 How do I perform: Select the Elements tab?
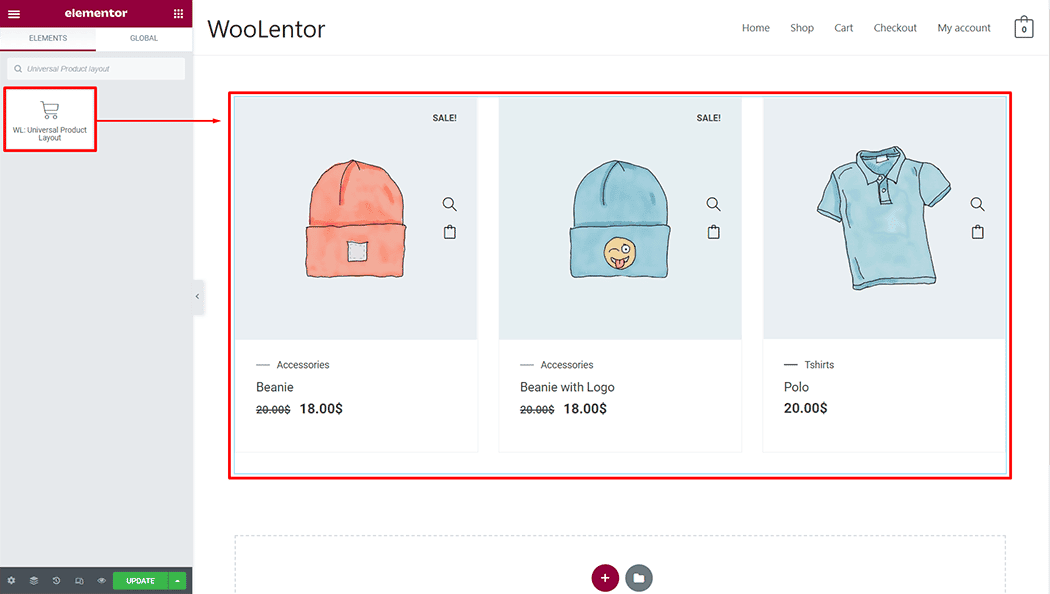pos(48,38)
